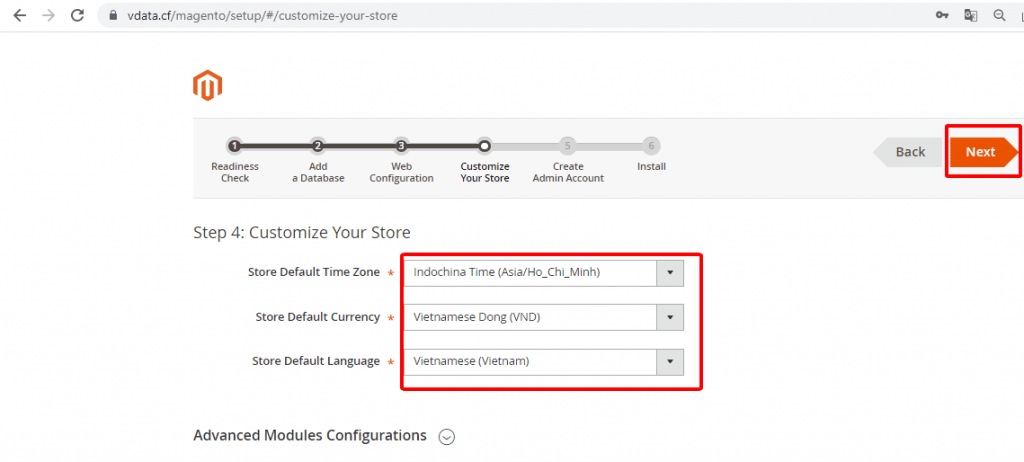This screenshot has height=462, width=1024.
Task: Open the Store Default Language dropdown arrow
Action: click(x=670, y=361)
